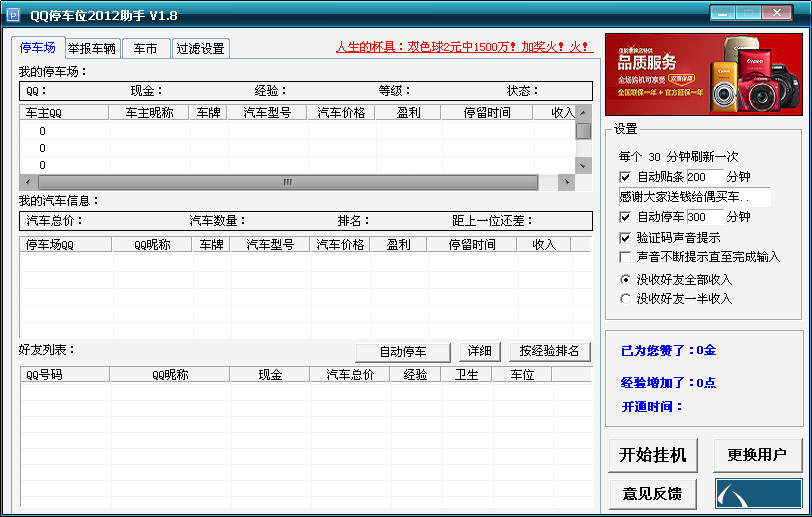This screenshot has width=812, height=517.
Task: Click the right arrow of the parking table's horizontal scrollbar
Action: coord(566,182)
